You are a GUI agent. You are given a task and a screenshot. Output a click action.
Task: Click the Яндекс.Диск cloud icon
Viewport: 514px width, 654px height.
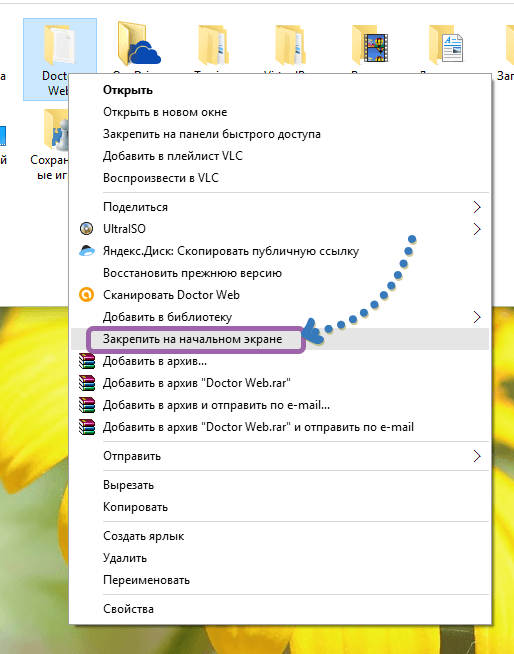87,251
